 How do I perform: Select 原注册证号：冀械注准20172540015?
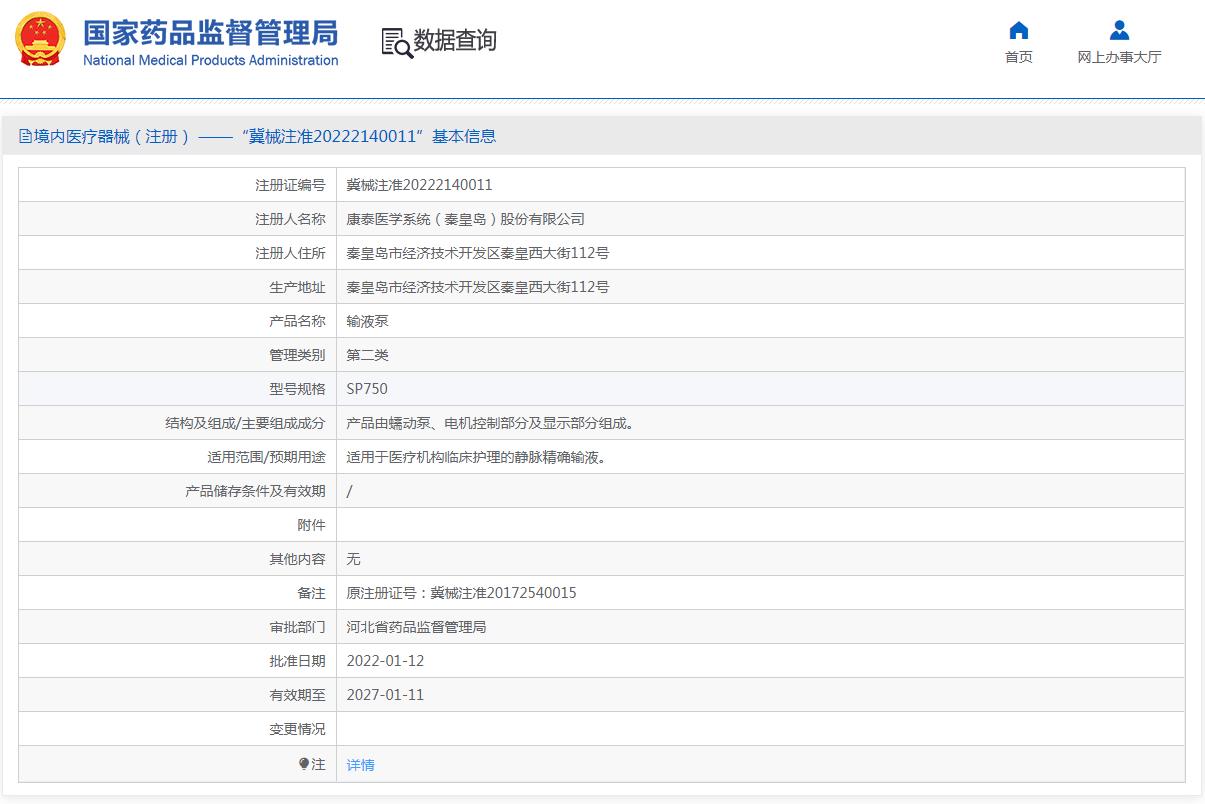[x=461, y=593]
